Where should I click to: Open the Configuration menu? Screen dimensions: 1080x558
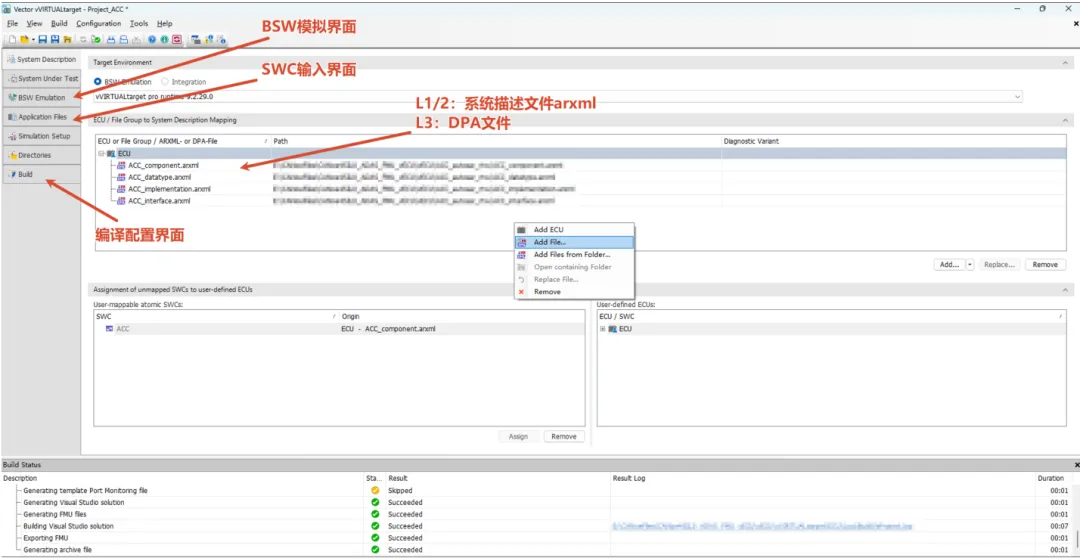coord(98,23)
